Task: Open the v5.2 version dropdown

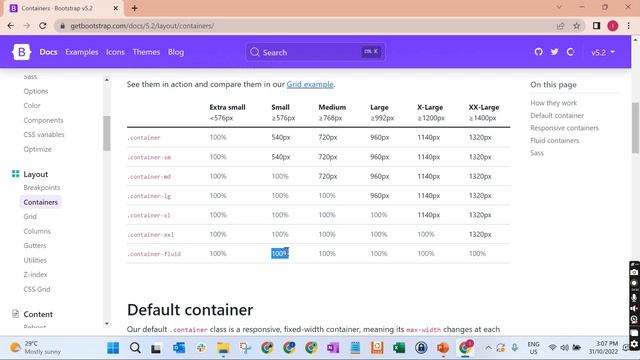Action: point(603,52)
